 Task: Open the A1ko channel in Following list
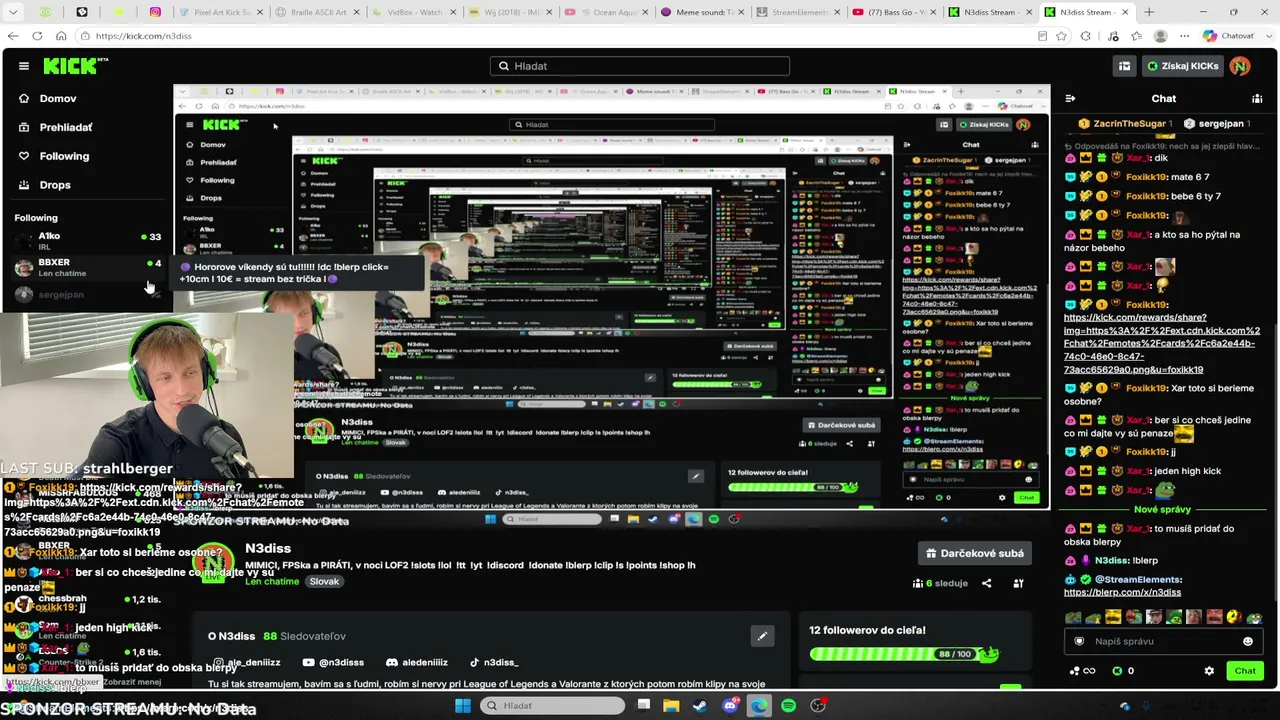coord(87,241)
